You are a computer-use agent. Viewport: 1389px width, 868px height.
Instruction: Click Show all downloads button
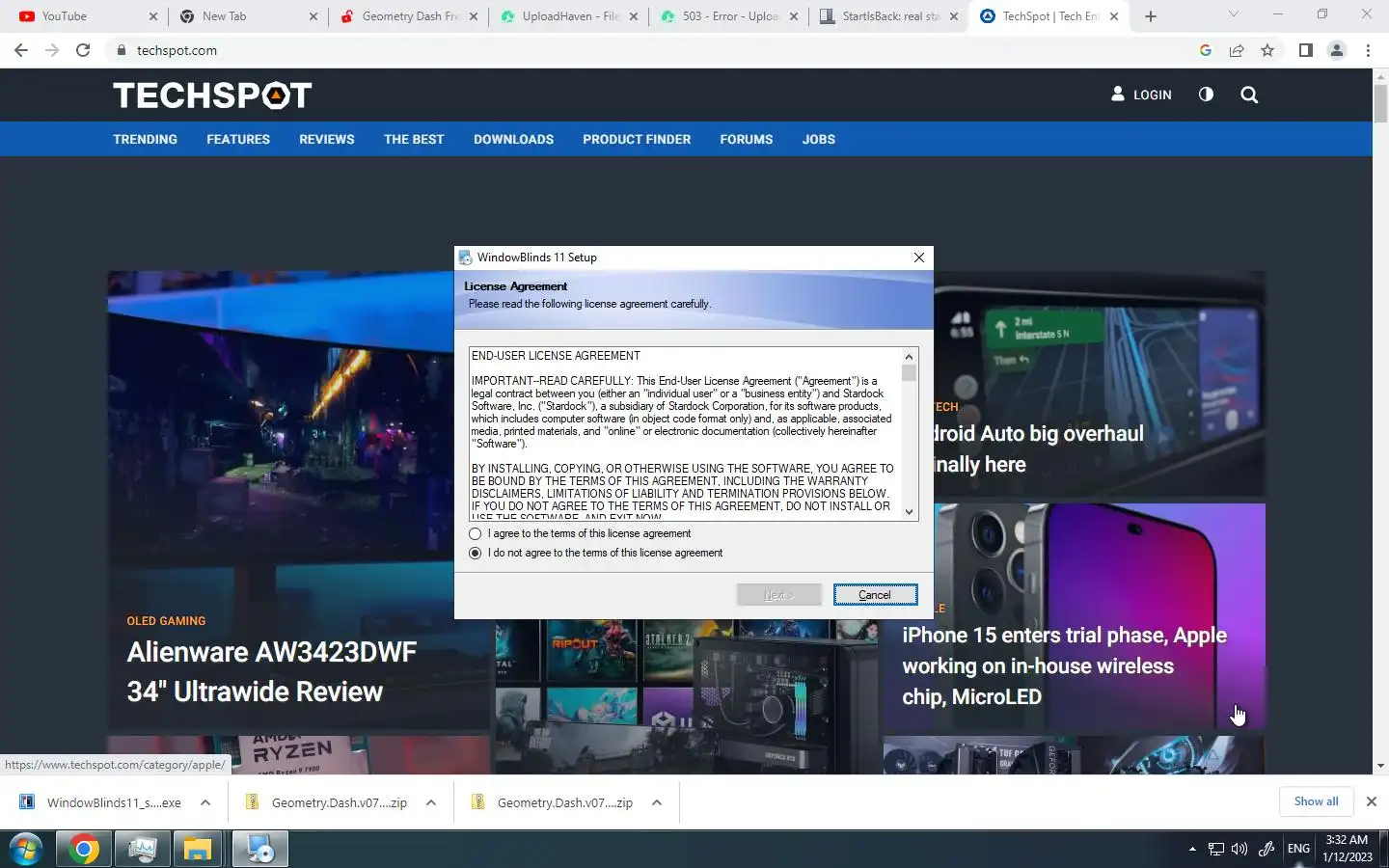point(1316,801)
